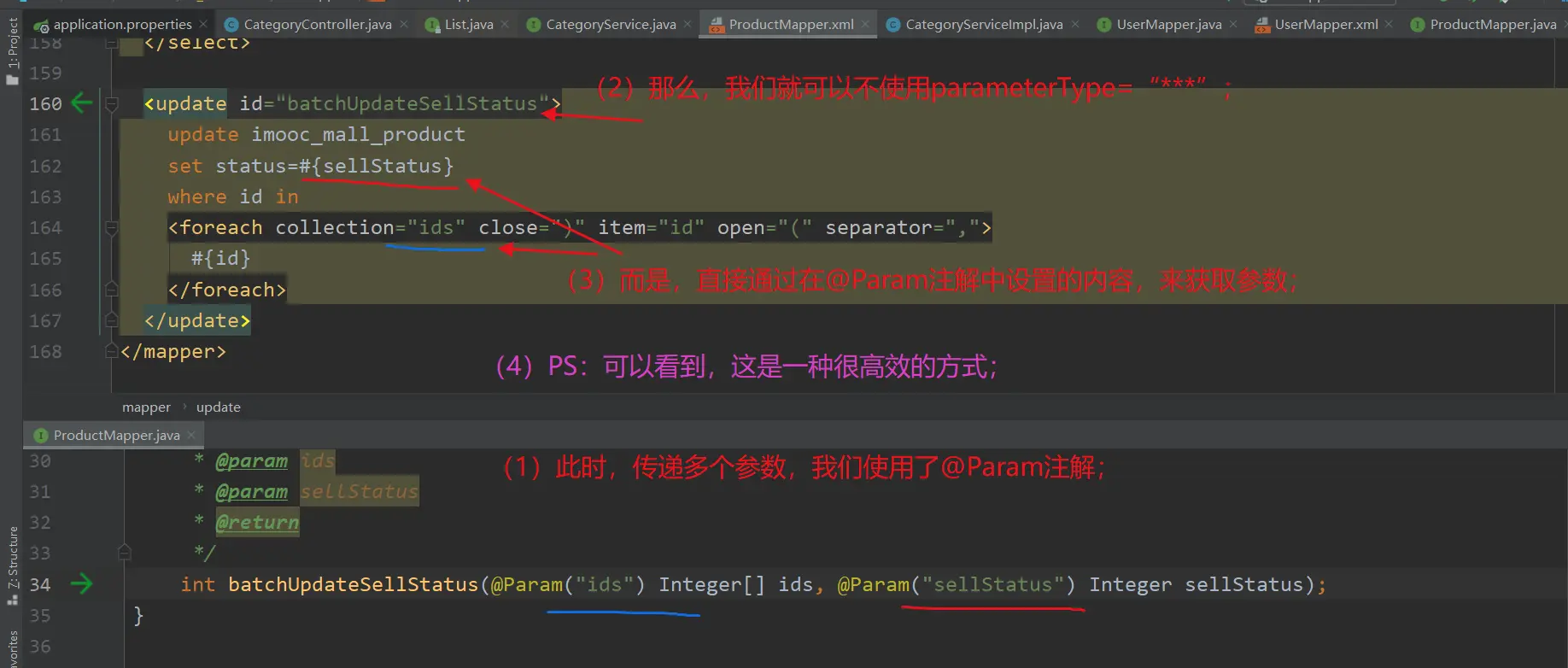Open the Z: Structure tool window

[x=12, y=564]
